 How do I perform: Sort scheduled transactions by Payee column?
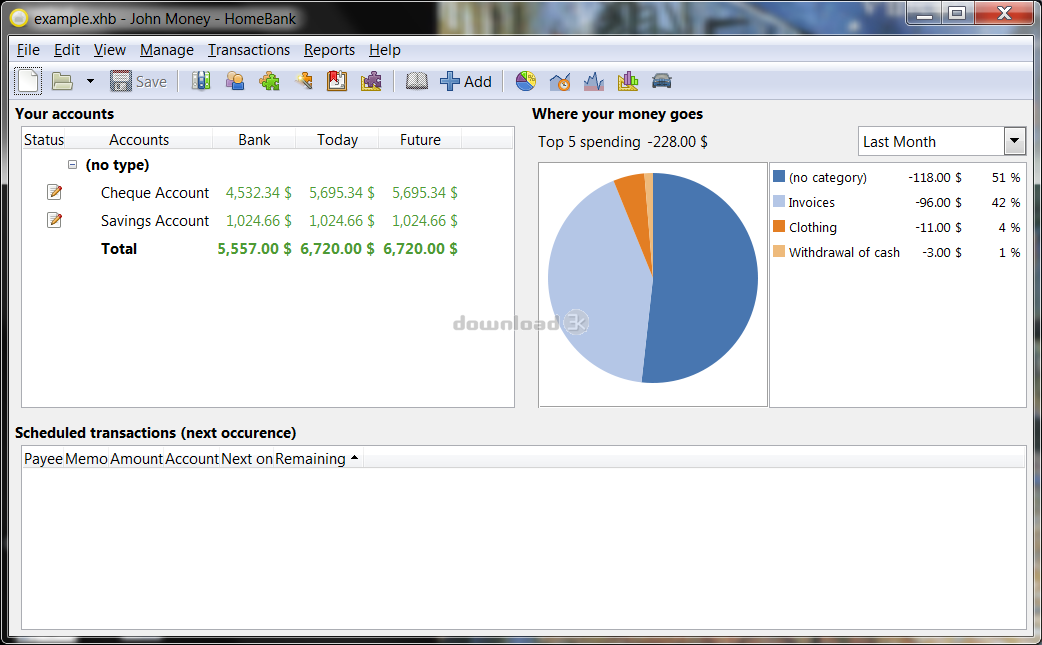[43, 458]
